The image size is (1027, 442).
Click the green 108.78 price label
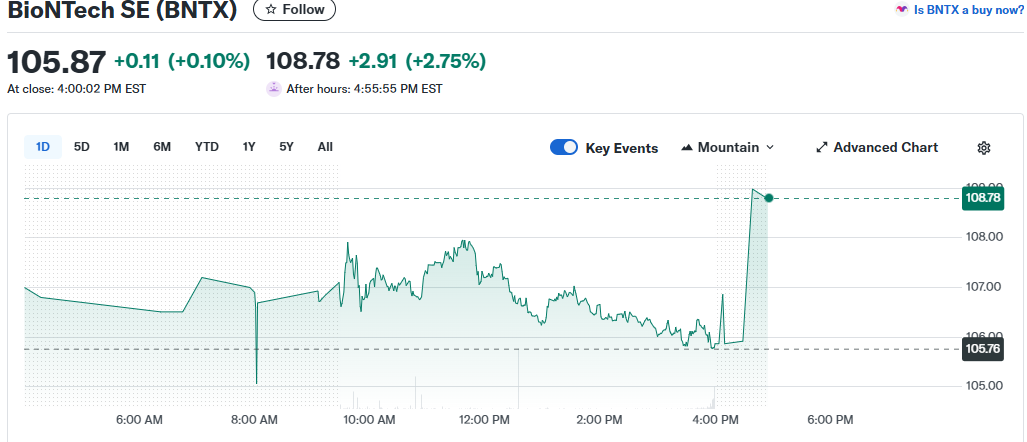click(x=982, y=198)
